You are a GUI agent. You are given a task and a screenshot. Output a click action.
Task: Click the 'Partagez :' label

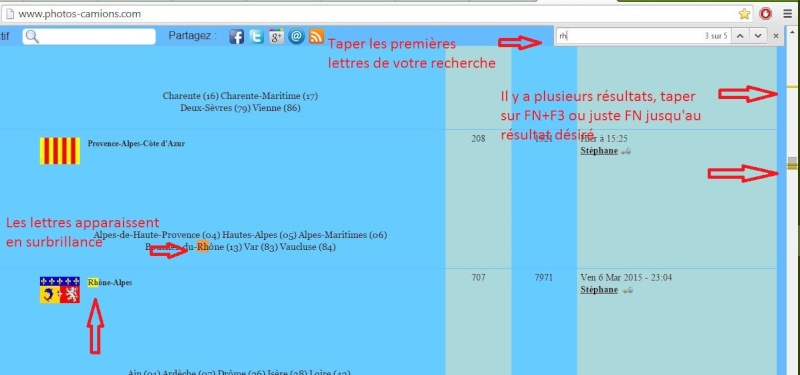click(x=192, y=36)
